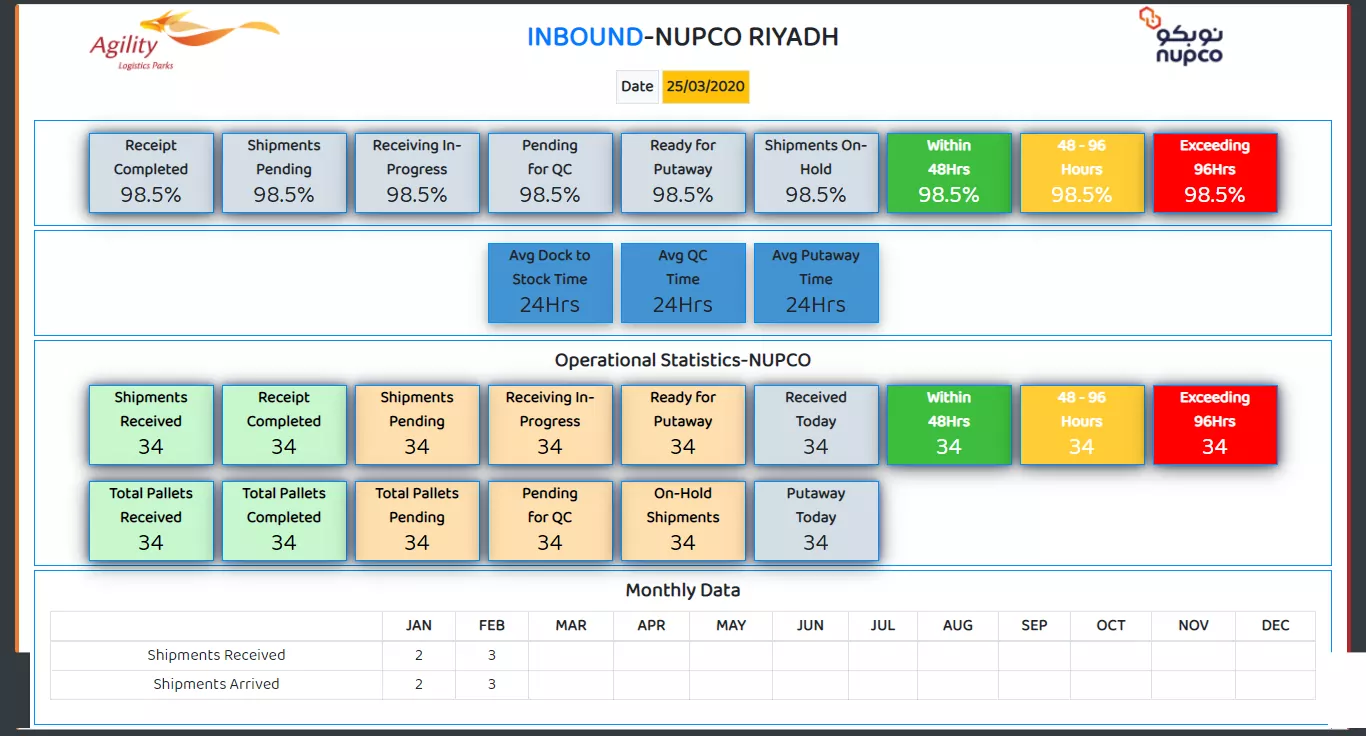This screenshot has height=736, width=1366.
Task: Click the Avg QC Time tile
Action: (x=683, y=283)
